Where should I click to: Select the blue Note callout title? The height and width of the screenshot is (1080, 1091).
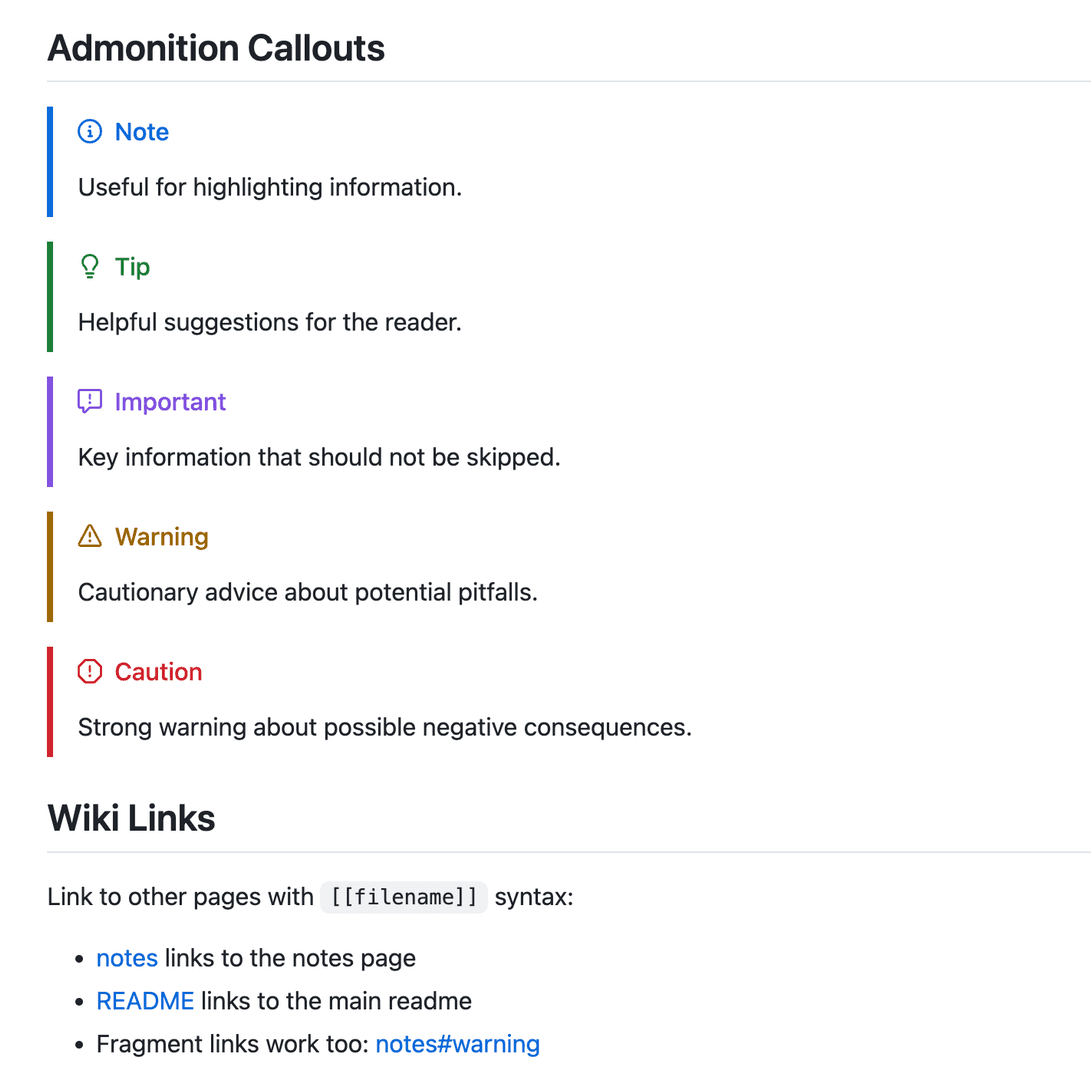pos(142,132)
